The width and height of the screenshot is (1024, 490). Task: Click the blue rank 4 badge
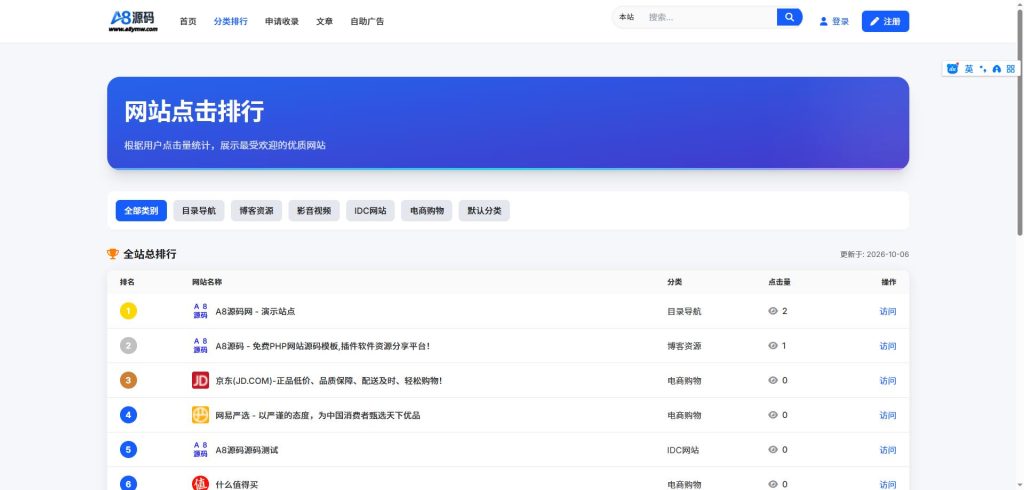(x=129, y=415)
